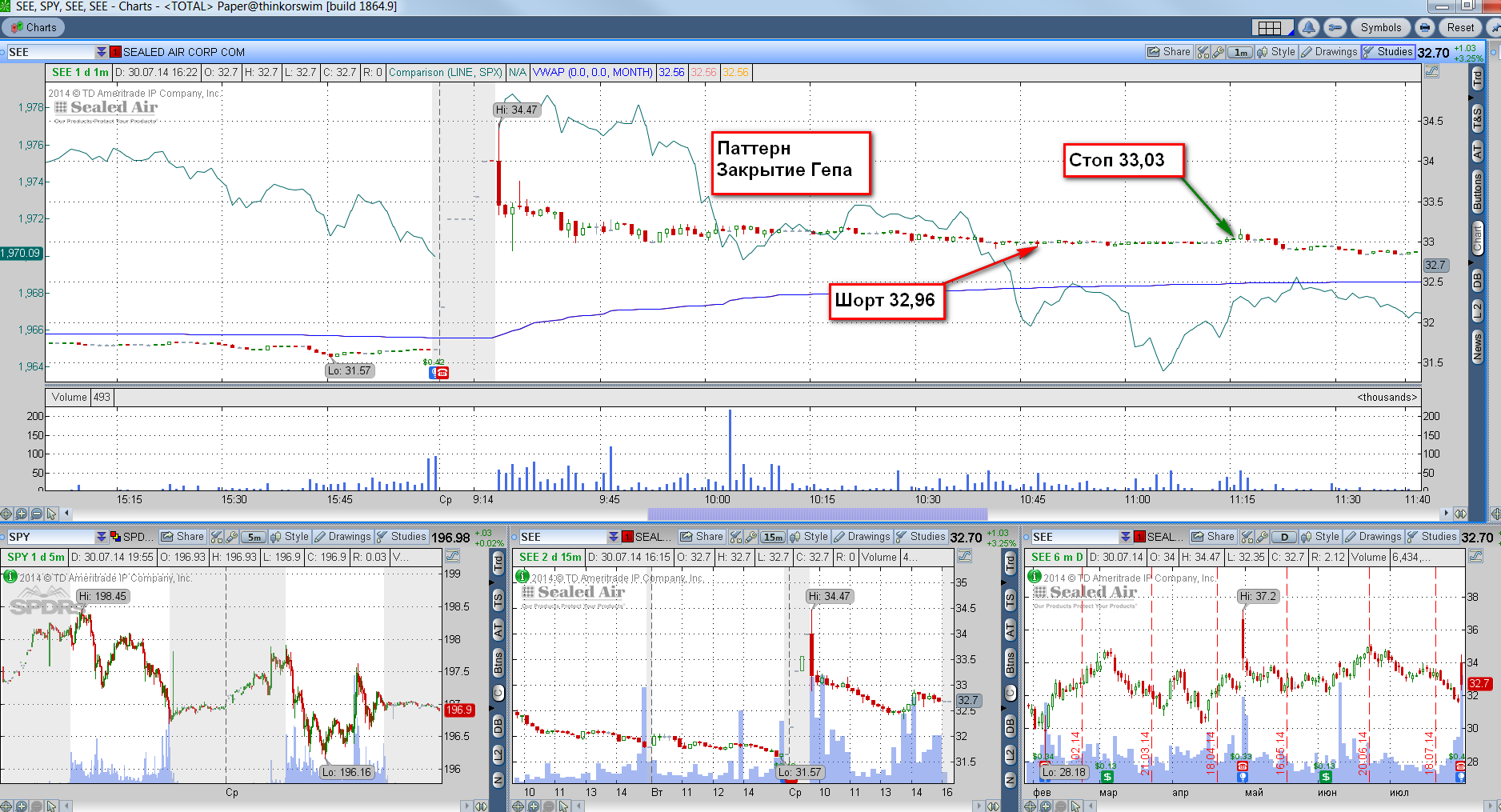Viewport: 1501px width, 812px height.
Task: Click the wrench settings icon in main chart toolbar
Action: (x=1218, y=52)
